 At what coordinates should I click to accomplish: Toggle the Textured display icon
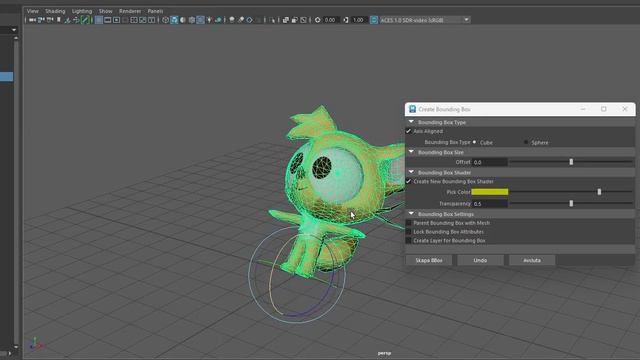pyautogui.click(x=200, y=20)
